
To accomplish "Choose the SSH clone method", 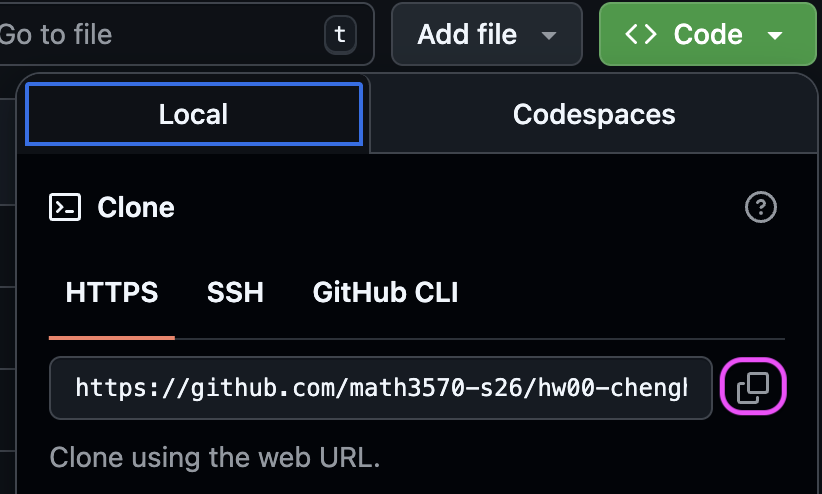I will click(x=235, y=293).
